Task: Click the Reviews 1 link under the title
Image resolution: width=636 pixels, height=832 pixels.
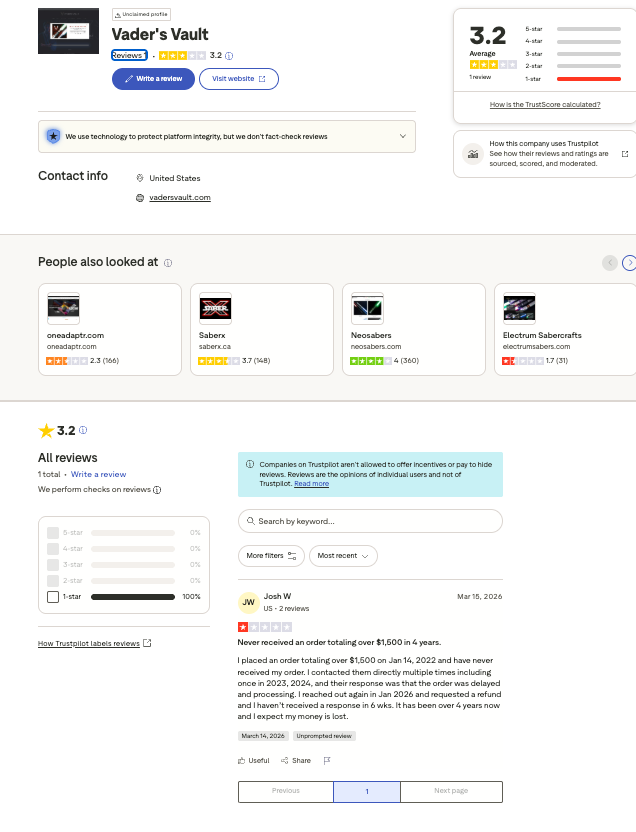Action: (129, 55)
